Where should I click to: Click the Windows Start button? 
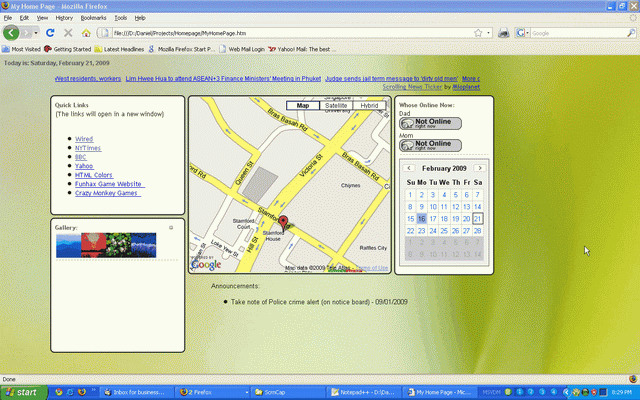22,392
